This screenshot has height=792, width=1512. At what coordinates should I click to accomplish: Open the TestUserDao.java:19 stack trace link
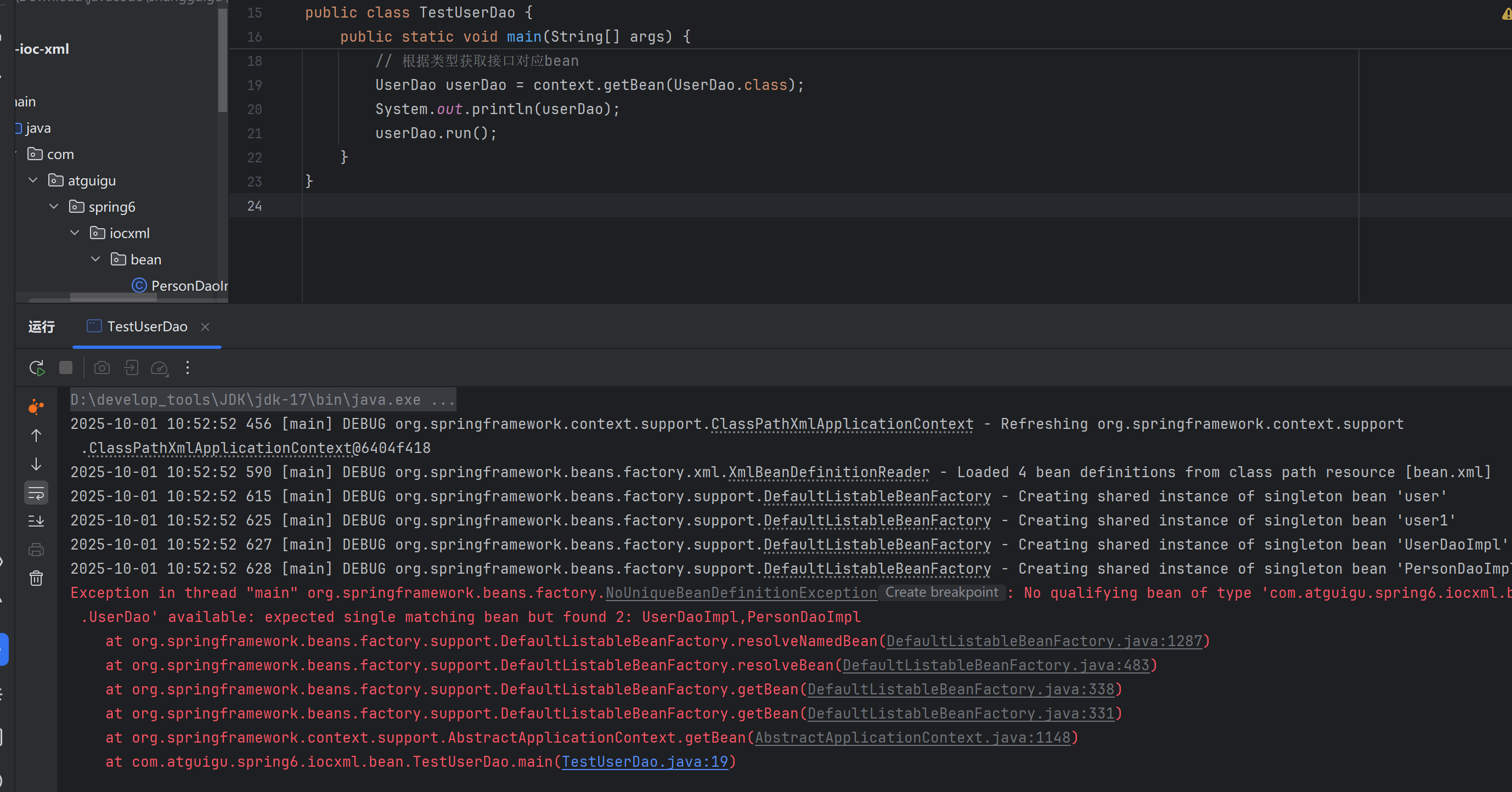(645, 761)
